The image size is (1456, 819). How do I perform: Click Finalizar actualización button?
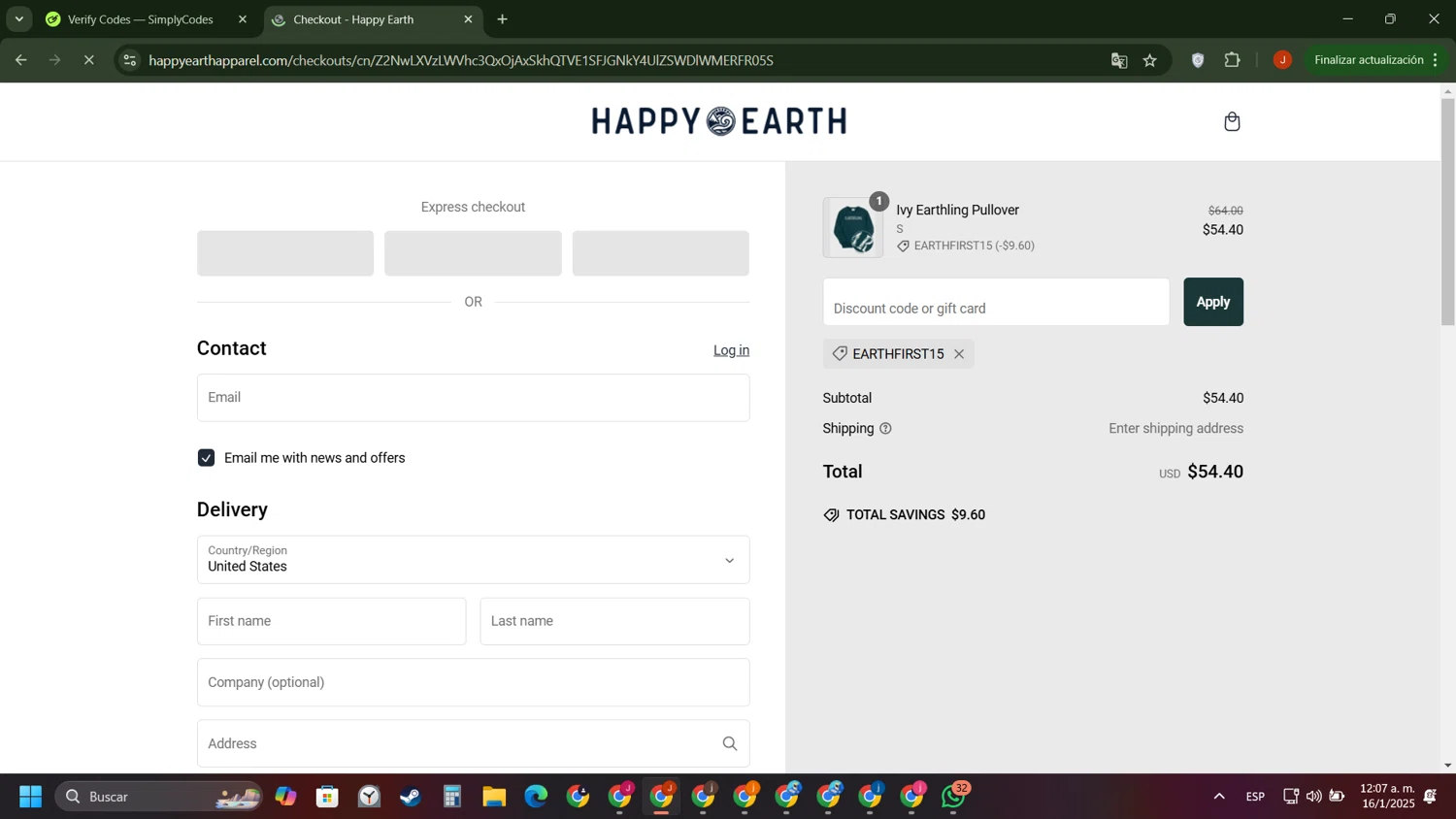1369,60
